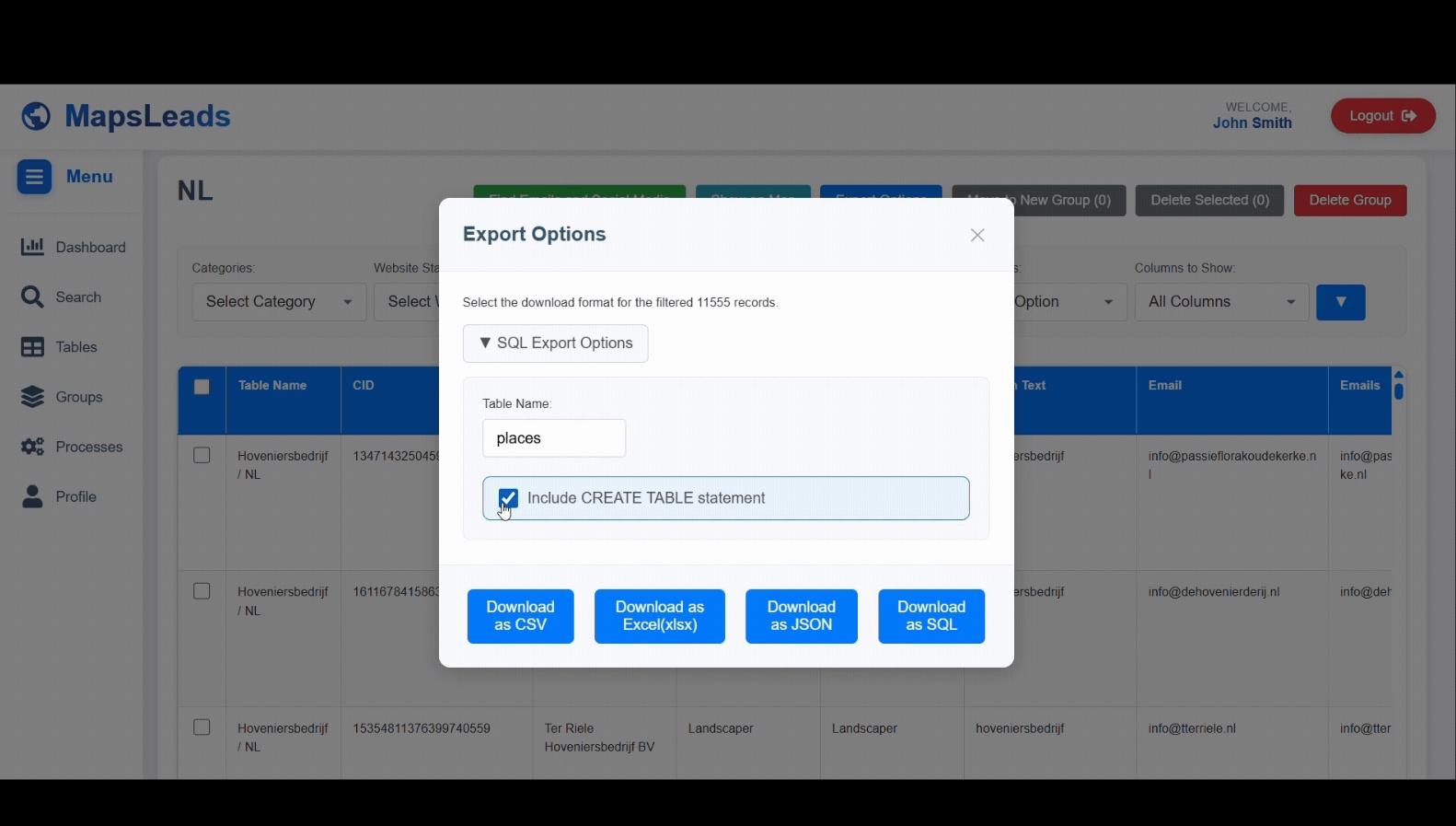Click the Groups layers icon in sidebar
This screenshot has width=1456, height=826.
tap(32, 397)
